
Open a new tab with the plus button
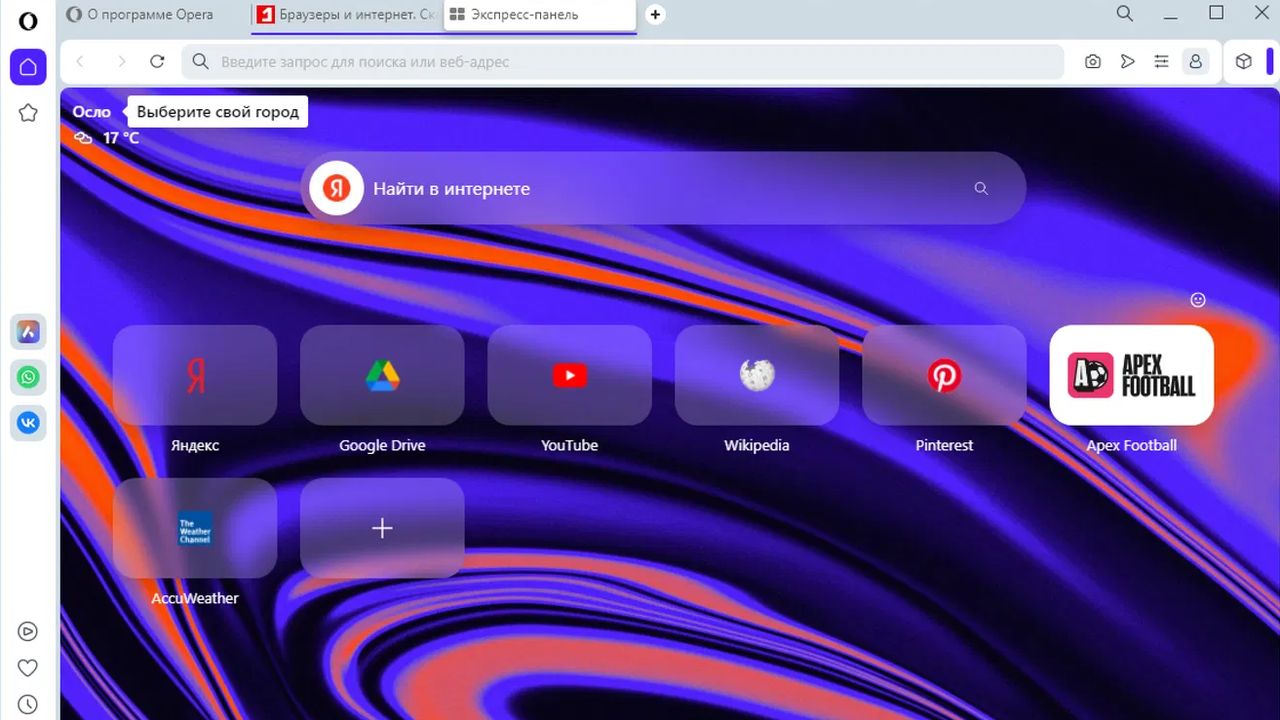[x=655, y=15]
